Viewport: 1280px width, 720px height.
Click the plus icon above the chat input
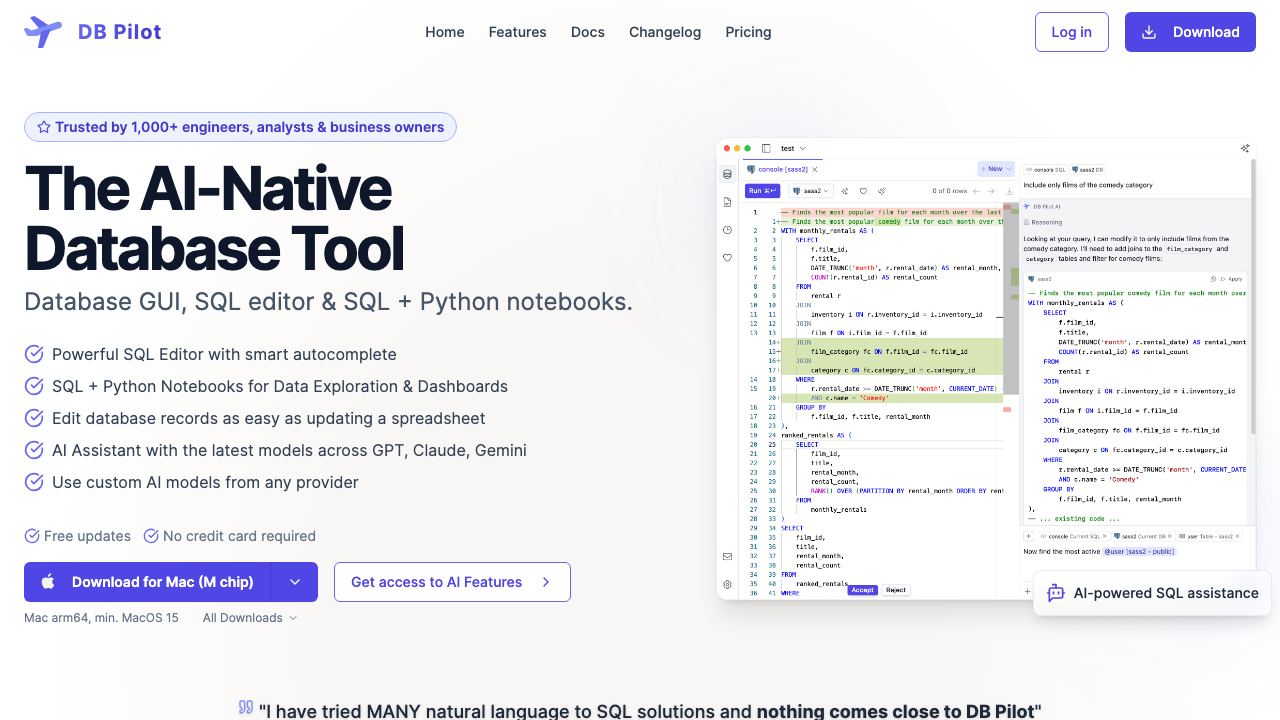pos(1029,537)
